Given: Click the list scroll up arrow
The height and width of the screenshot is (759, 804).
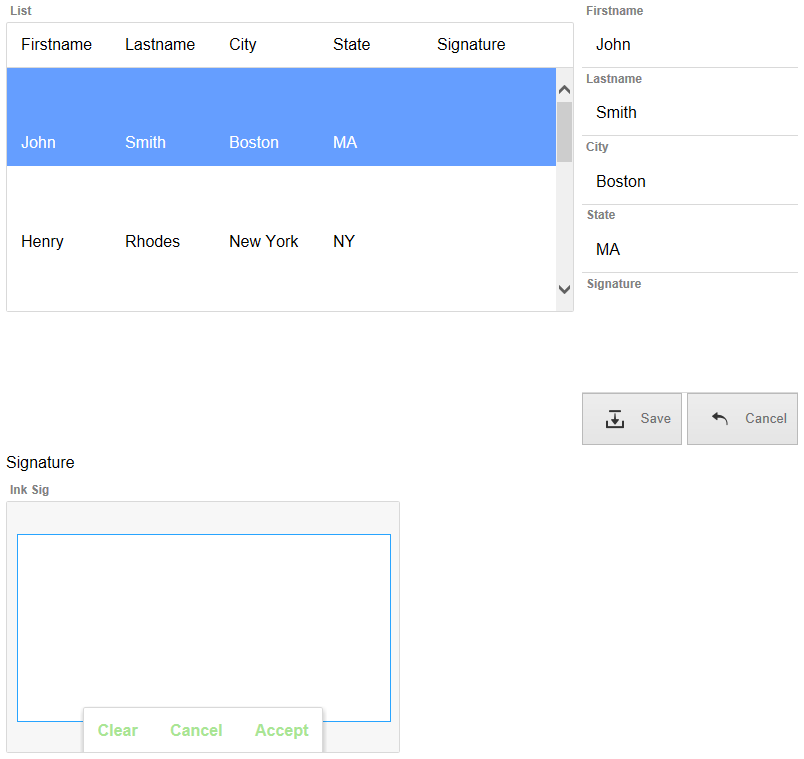Looking at the screenshot, I should point(565,90).
